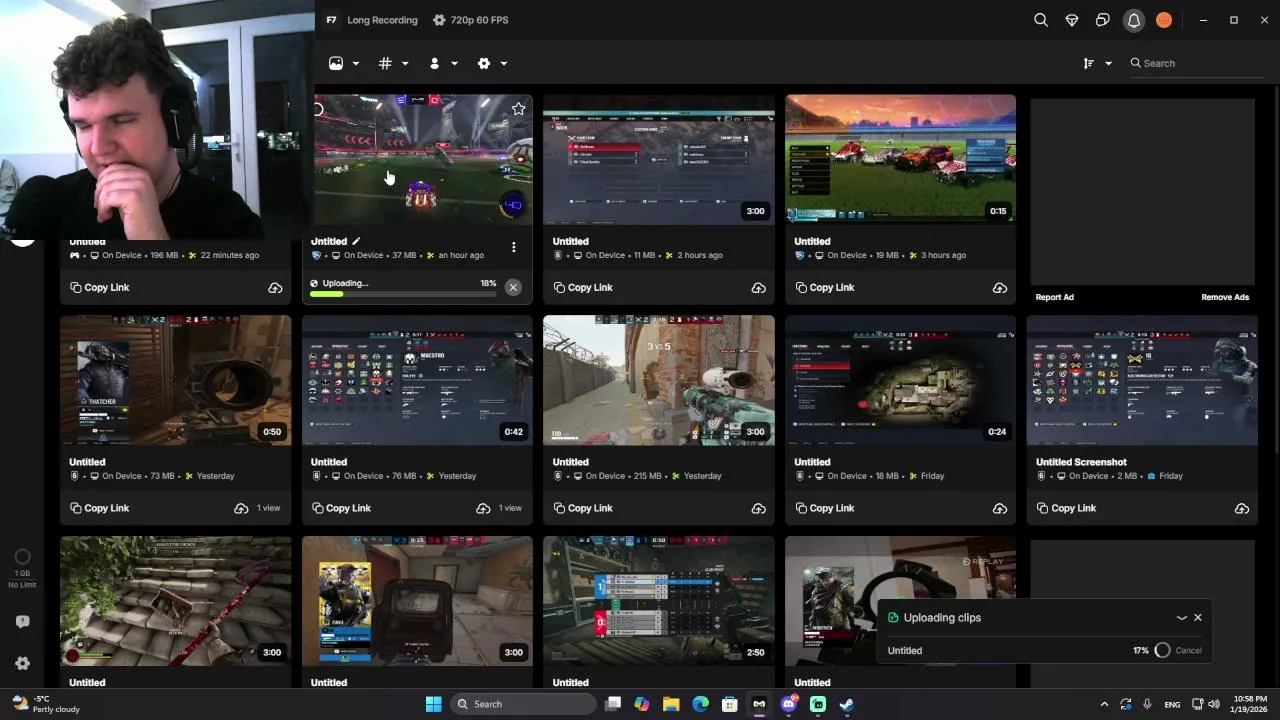Open the 1 GB storage usage indicator

click(22, 566)
